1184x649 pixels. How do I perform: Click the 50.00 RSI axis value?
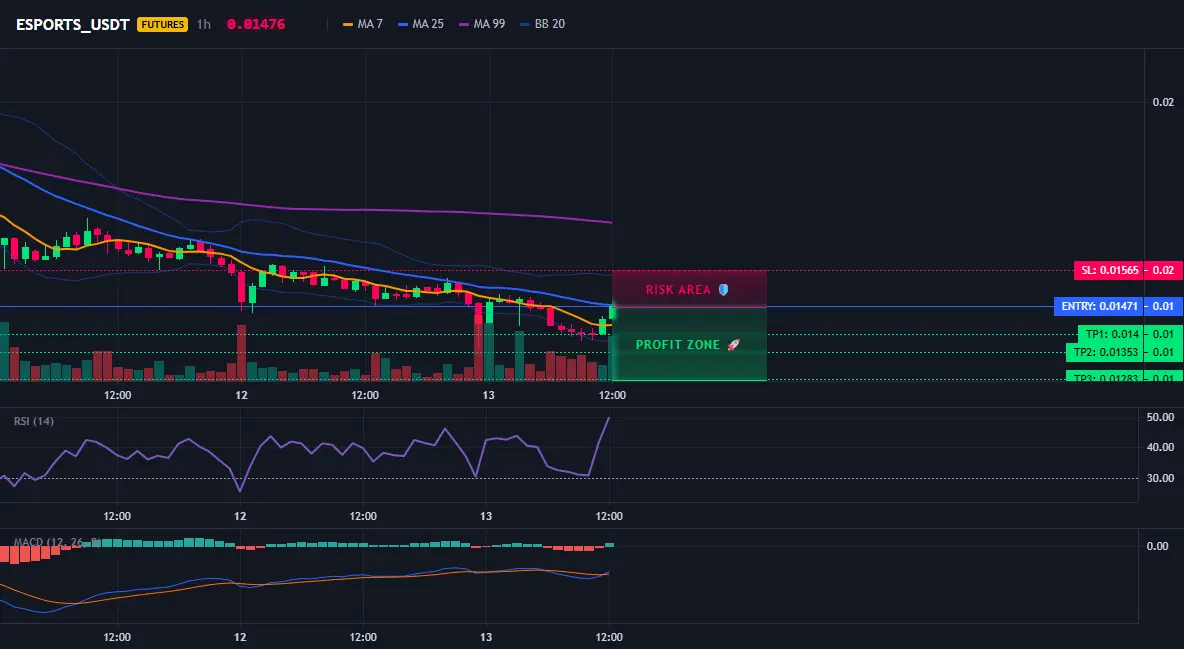pyautogui.click(x=1160, y=417)
